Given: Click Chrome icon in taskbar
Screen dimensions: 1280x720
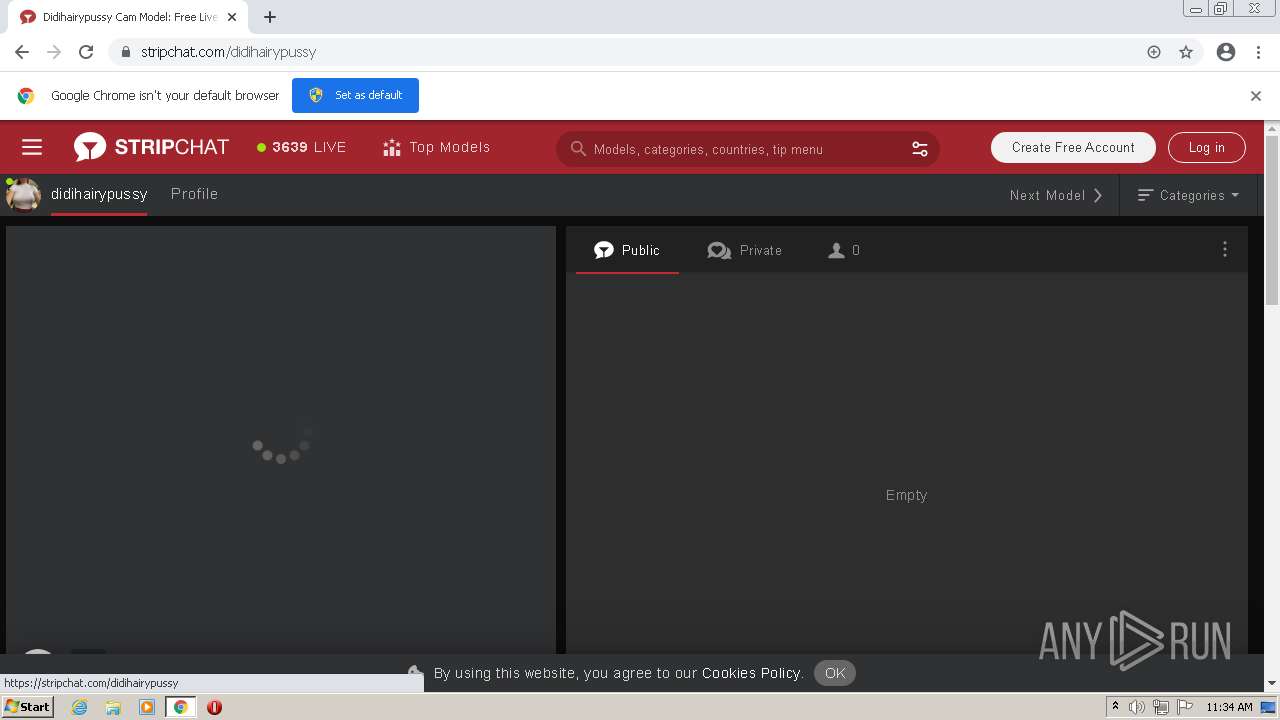Looking at the screenshot, I should click(180, 707).
